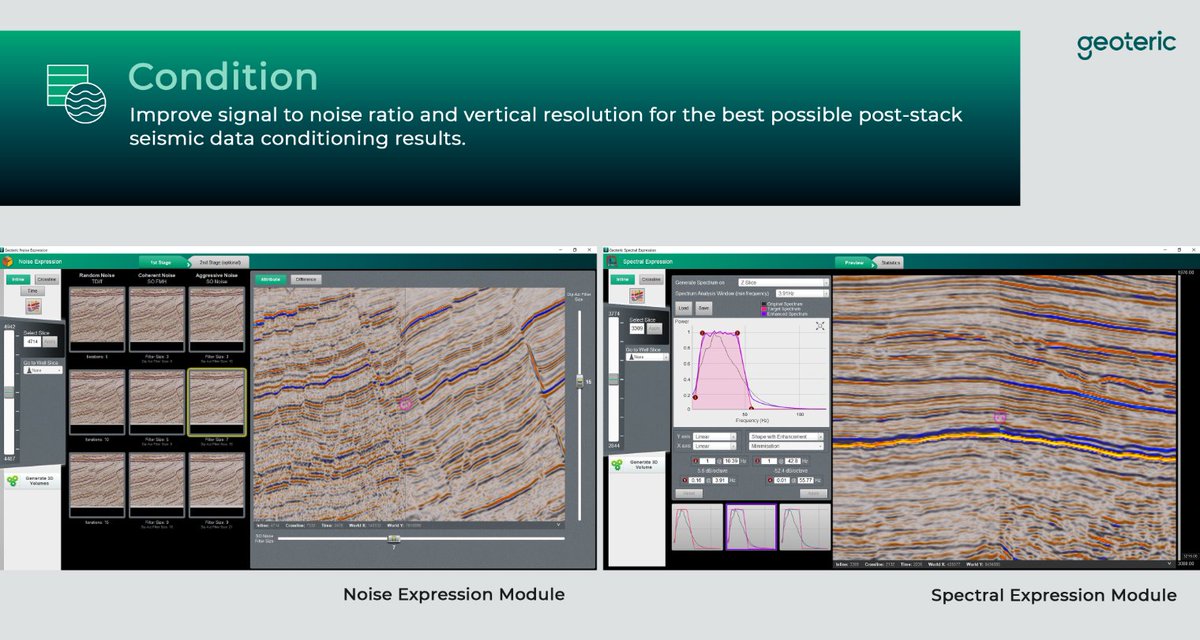Click pink marker on Noise Expression seismic view
The width and height of the screenshot is (1200, 640).
[x=405, y=403]
